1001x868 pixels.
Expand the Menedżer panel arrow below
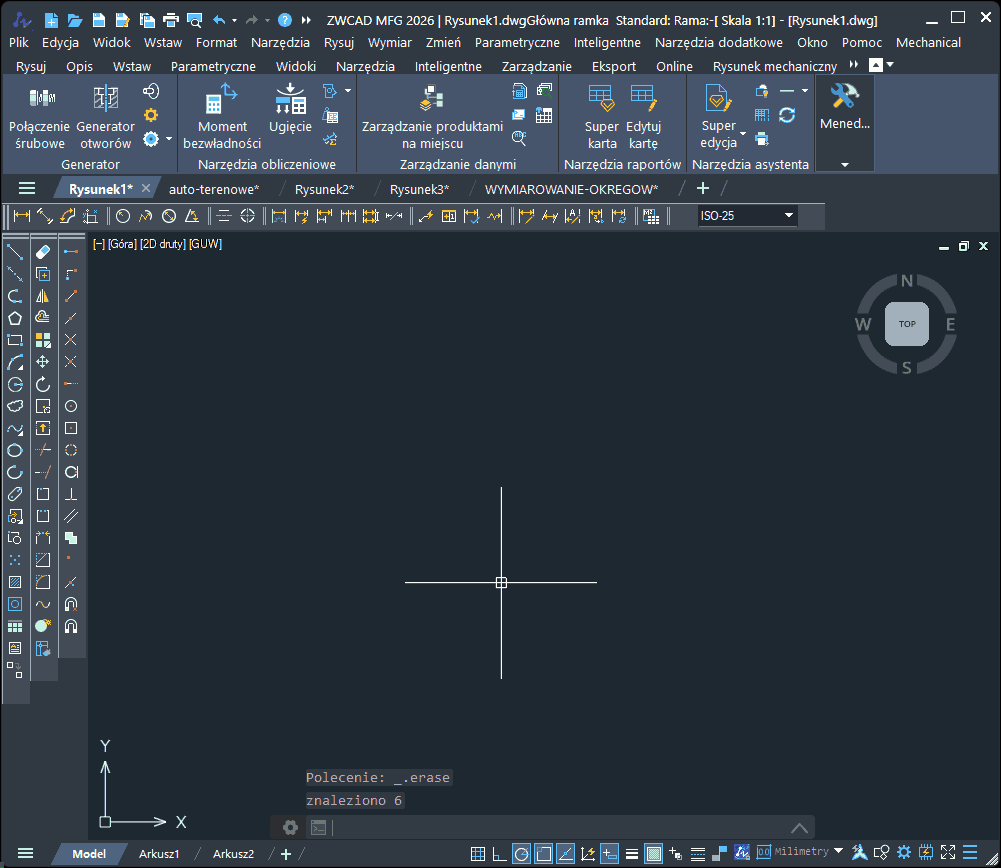coord(845,165)
